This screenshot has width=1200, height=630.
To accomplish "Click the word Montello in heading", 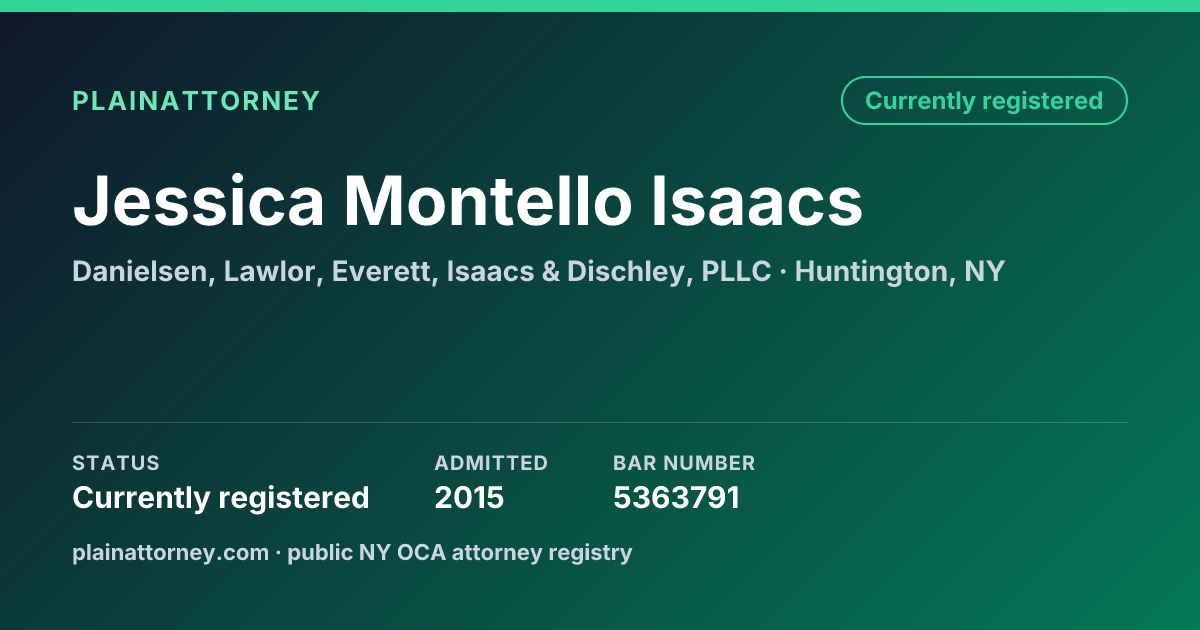I will click(x=488, y=200).
